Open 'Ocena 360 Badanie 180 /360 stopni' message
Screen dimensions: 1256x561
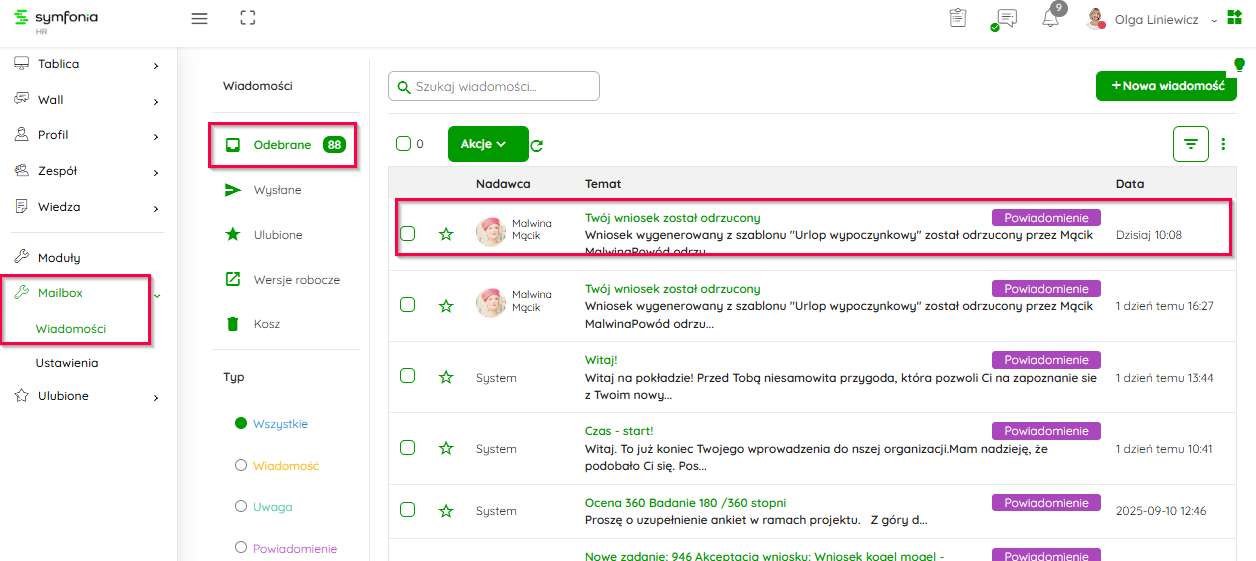685,503
